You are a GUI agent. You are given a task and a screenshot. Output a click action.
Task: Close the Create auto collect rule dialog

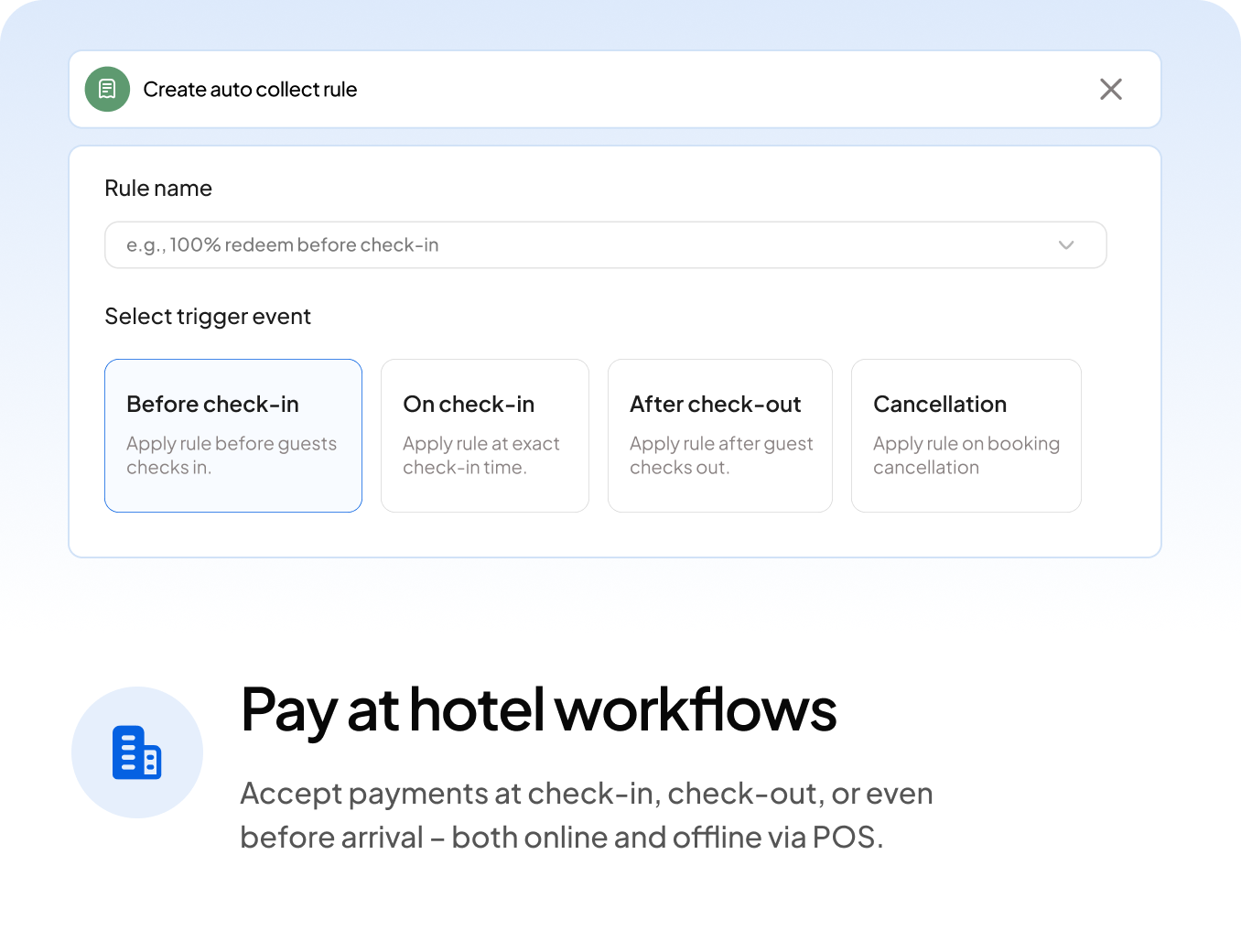pos(1110,90)
